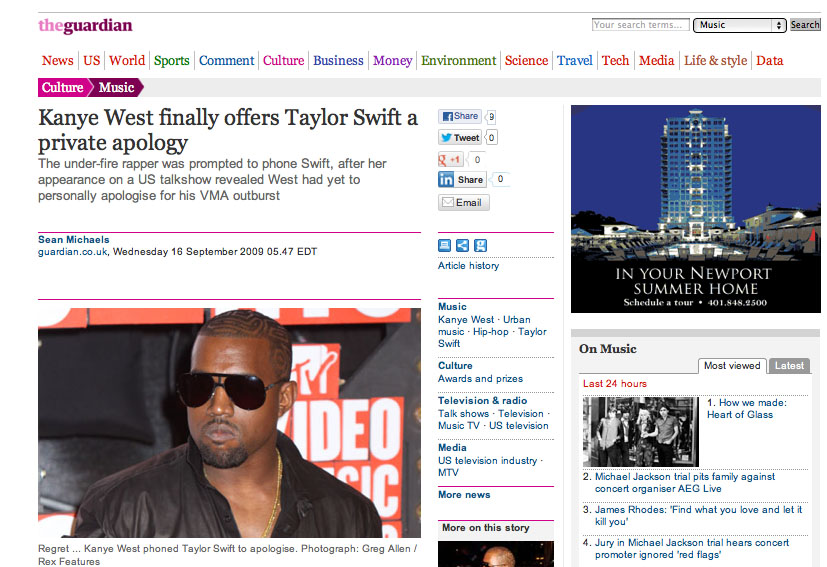Screen dimensions: 827x567
Task: Open the US section
Action: [92, 61]
